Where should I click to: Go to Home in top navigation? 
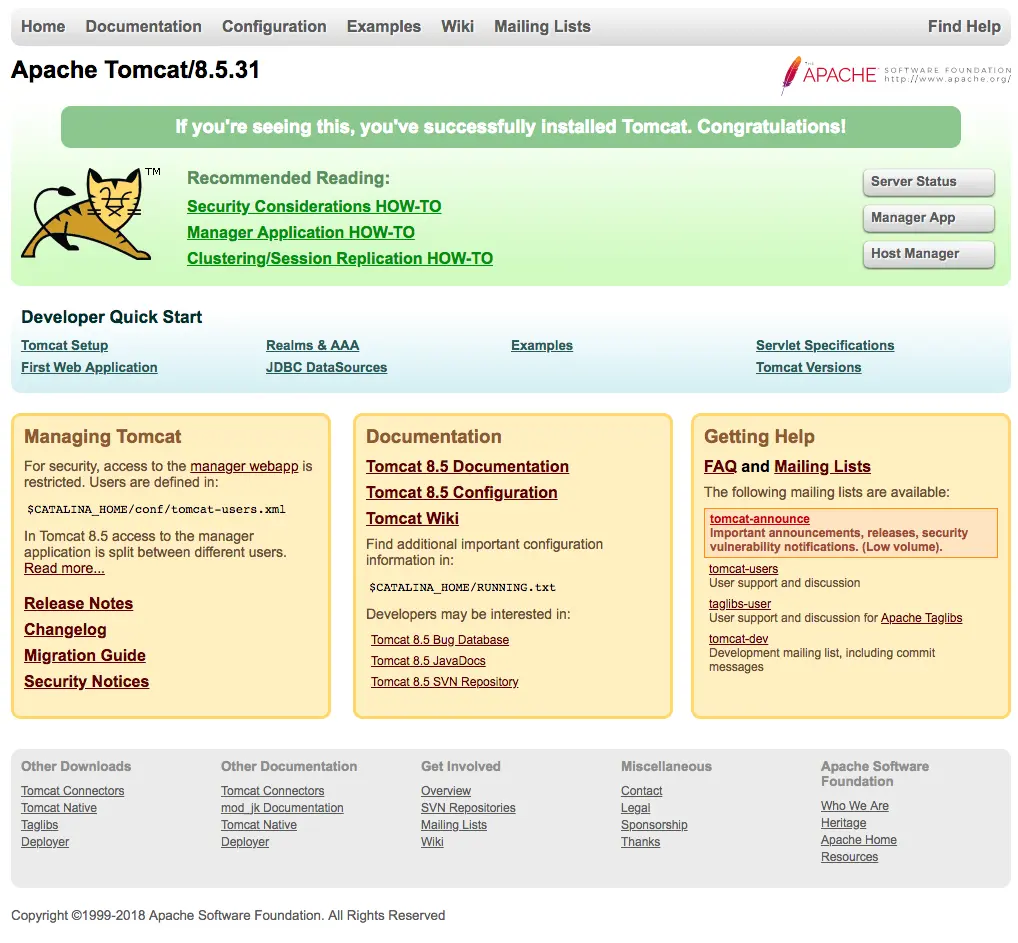(x=43, y=27)
